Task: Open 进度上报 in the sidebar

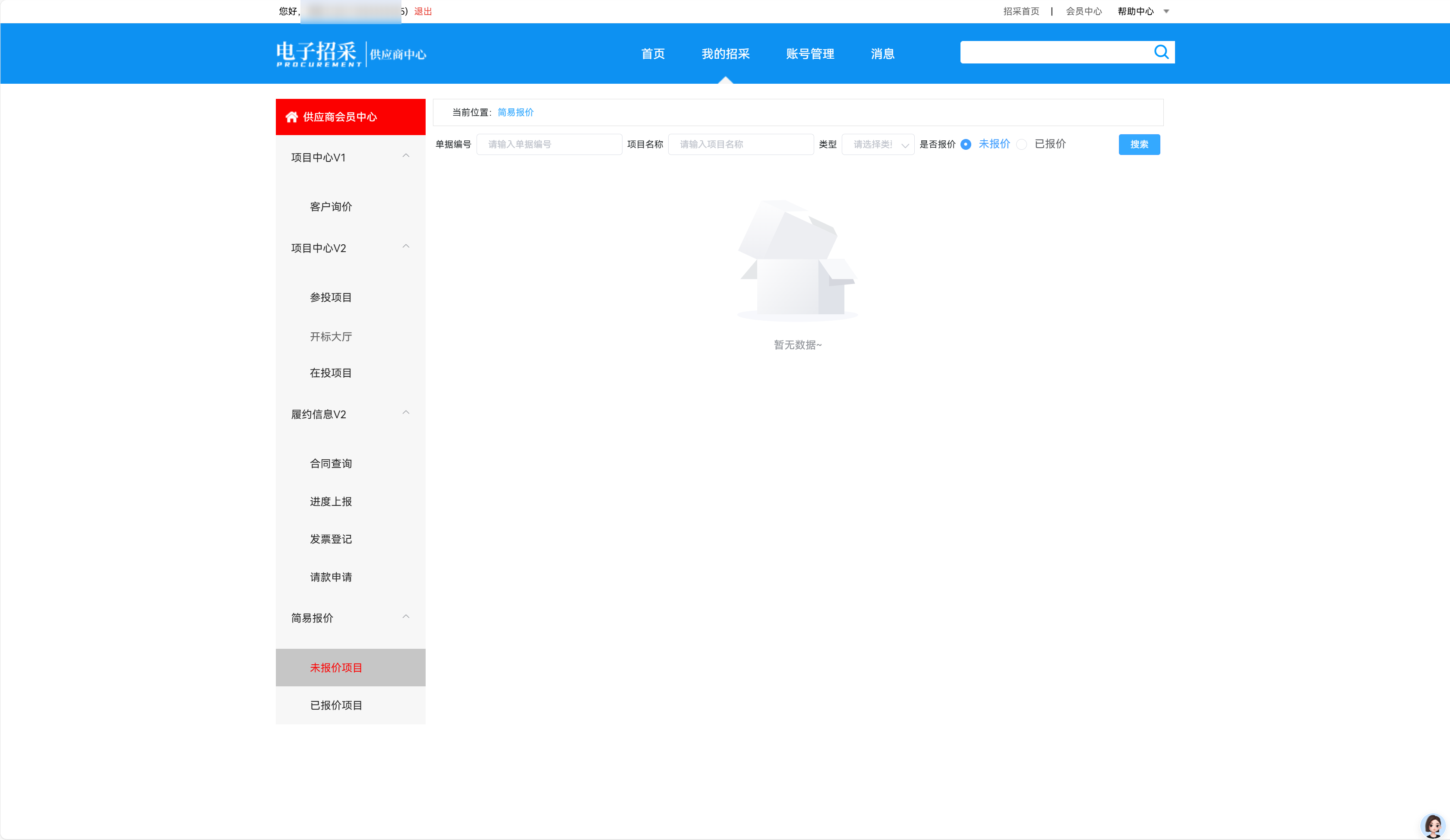Action: click(331, 502)
